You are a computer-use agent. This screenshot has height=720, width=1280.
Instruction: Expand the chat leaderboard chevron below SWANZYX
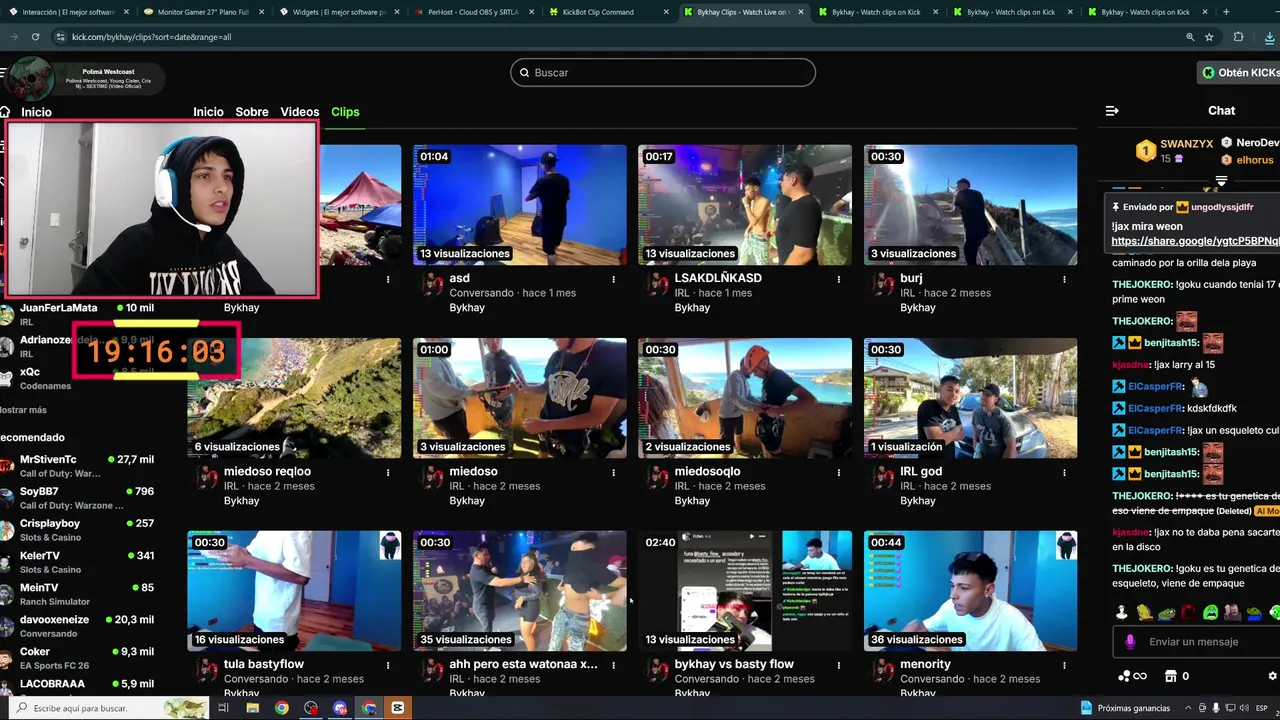tap(1221, 181)
